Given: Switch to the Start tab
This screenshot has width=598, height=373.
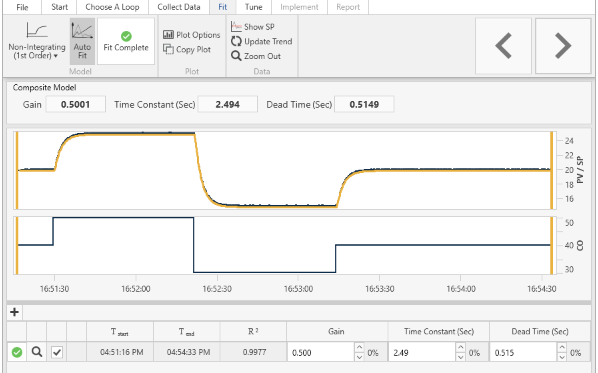Looking at the screenshot, I should click(59, 7).
